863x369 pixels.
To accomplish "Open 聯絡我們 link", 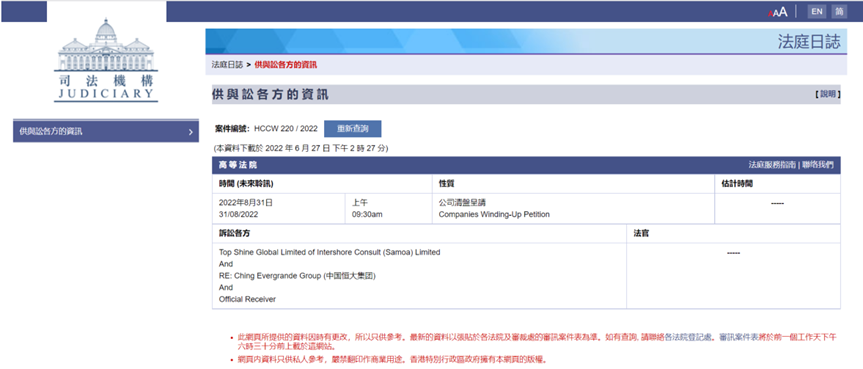I will click(x=817, y=165).
